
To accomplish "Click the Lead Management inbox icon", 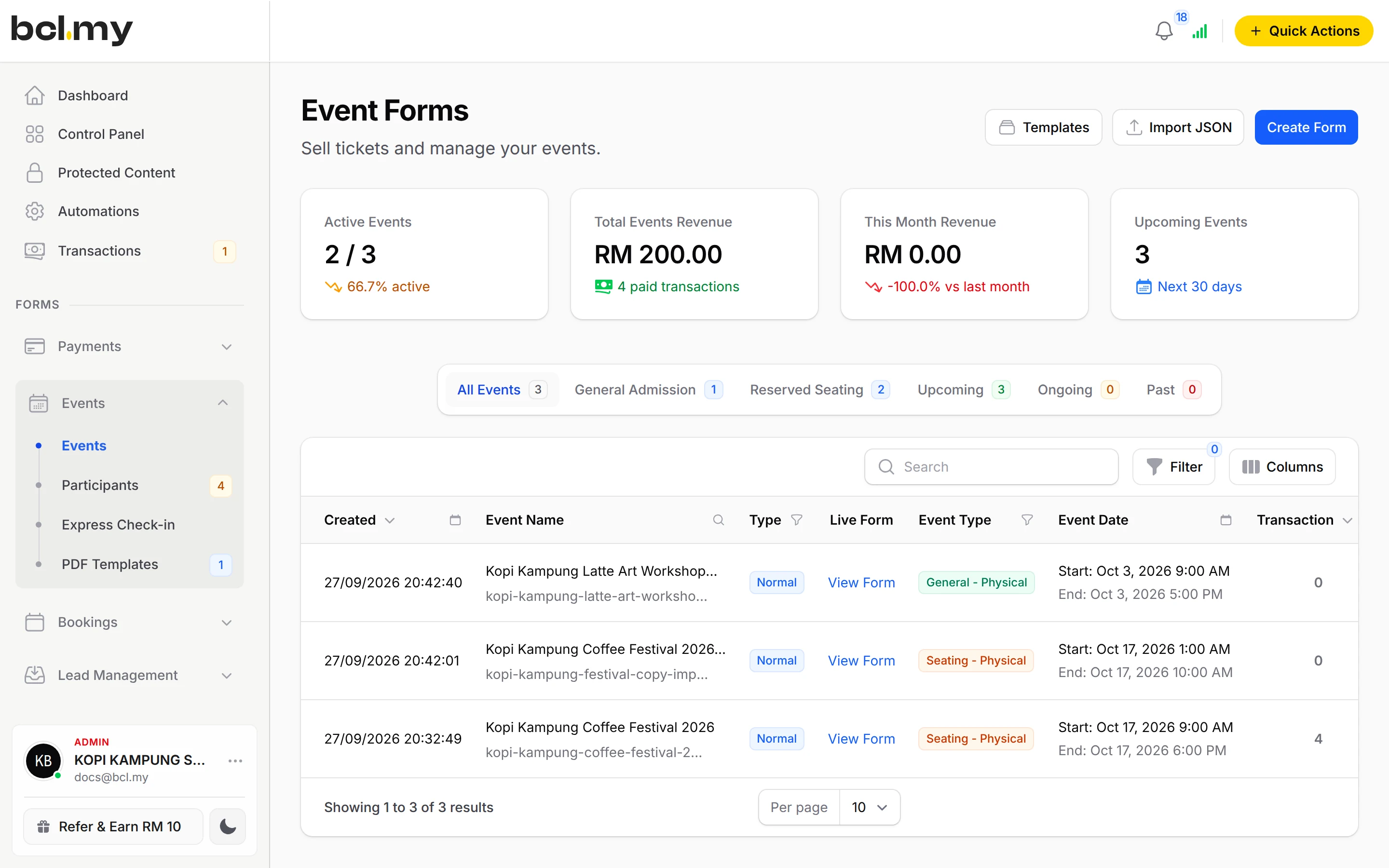I will (34, 675).
